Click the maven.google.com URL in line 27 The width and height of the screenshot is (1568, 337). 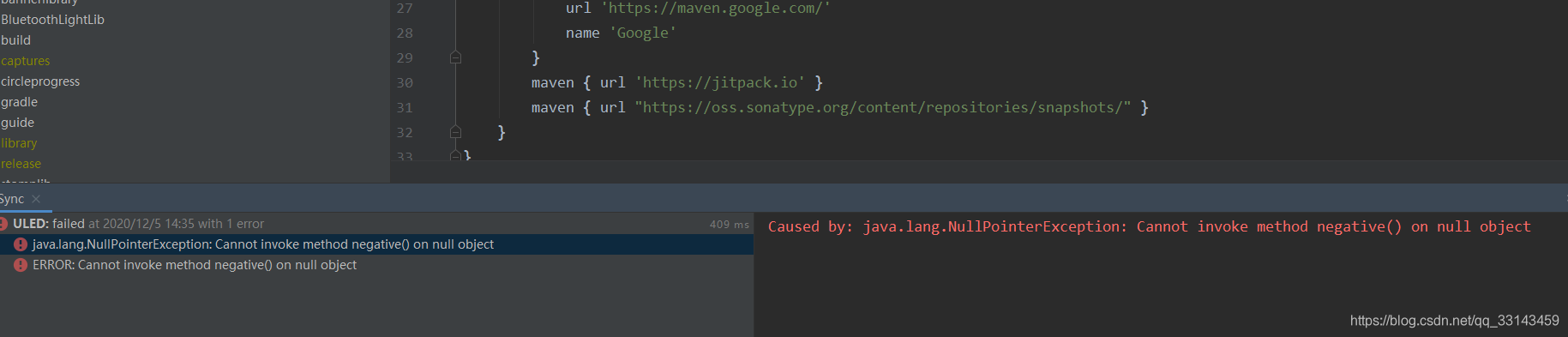[x=716, y=9]
